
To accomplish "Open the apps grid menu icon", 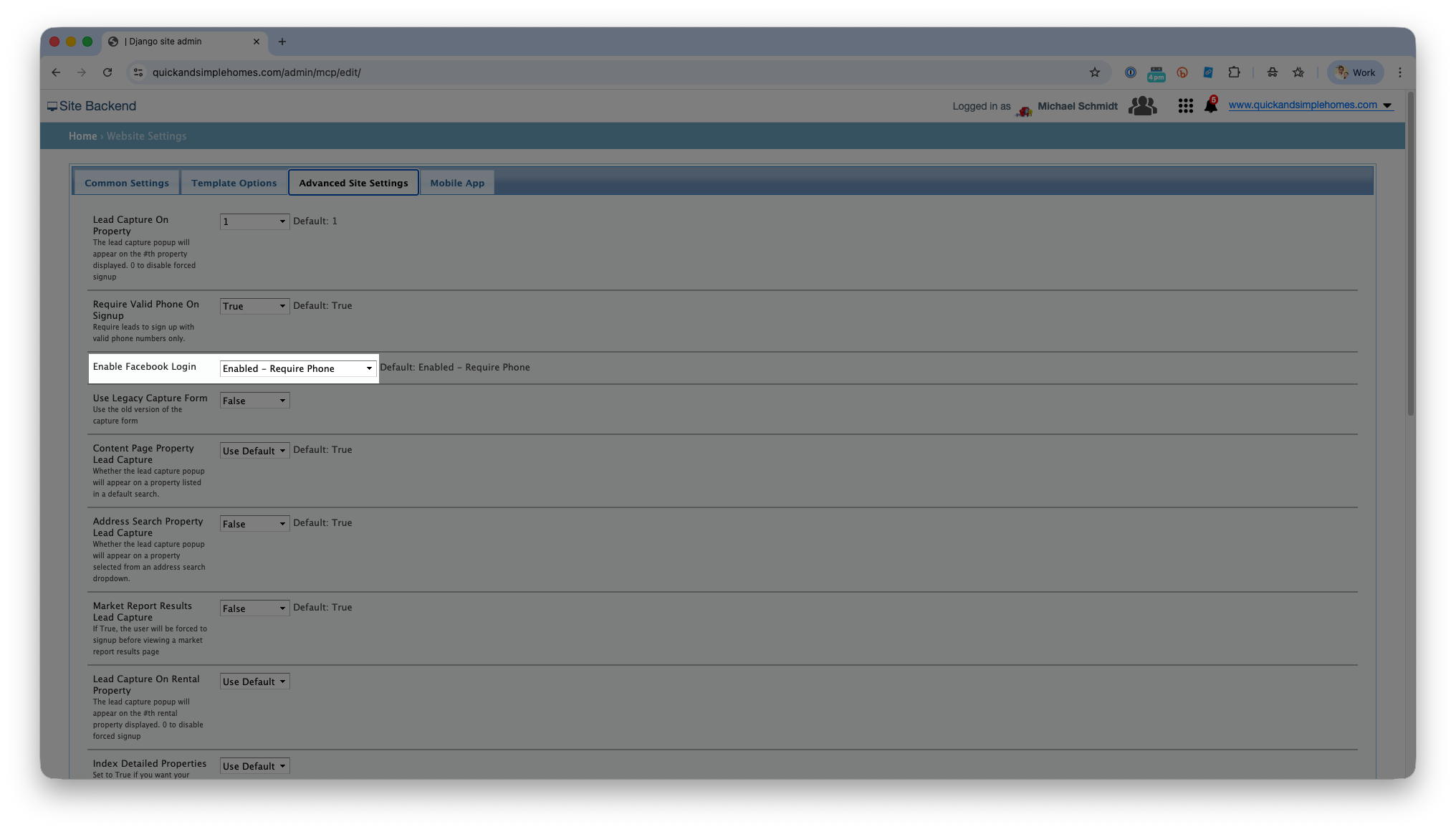I will click(x=1185, y=106).
